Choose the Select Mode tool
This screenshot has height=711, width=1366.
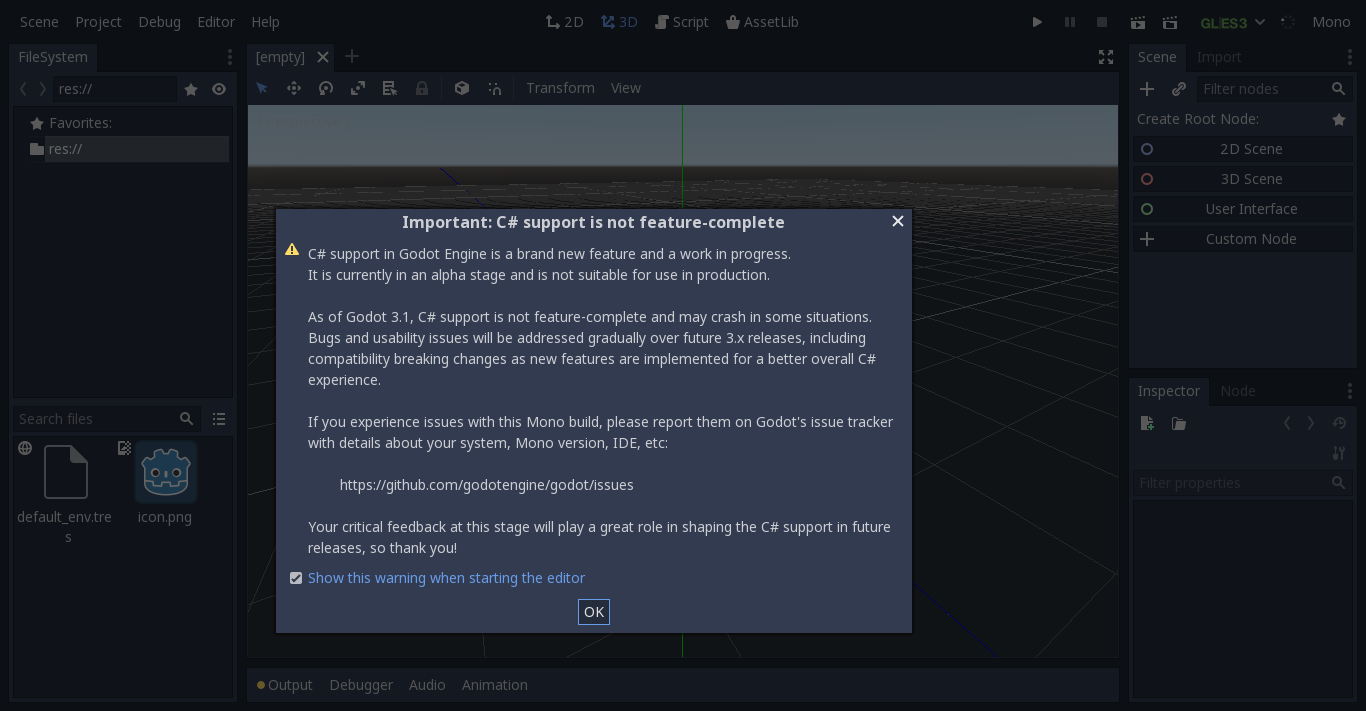262,88
